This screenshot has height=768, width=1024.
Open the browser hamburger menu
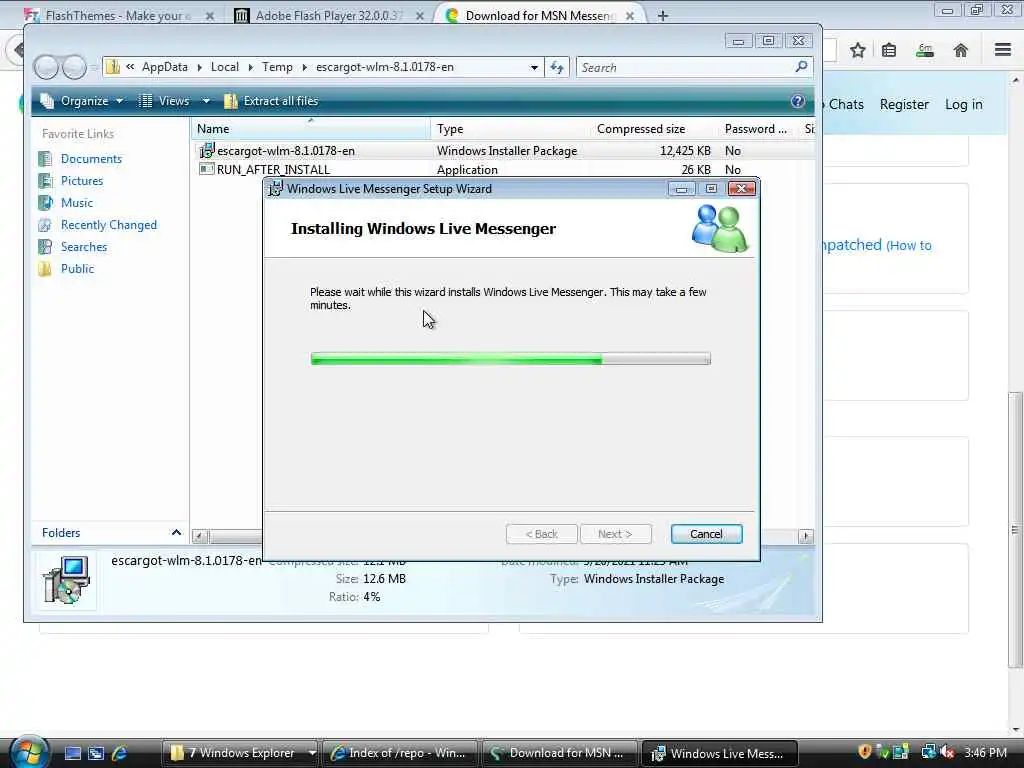(x=1002, y=50)
